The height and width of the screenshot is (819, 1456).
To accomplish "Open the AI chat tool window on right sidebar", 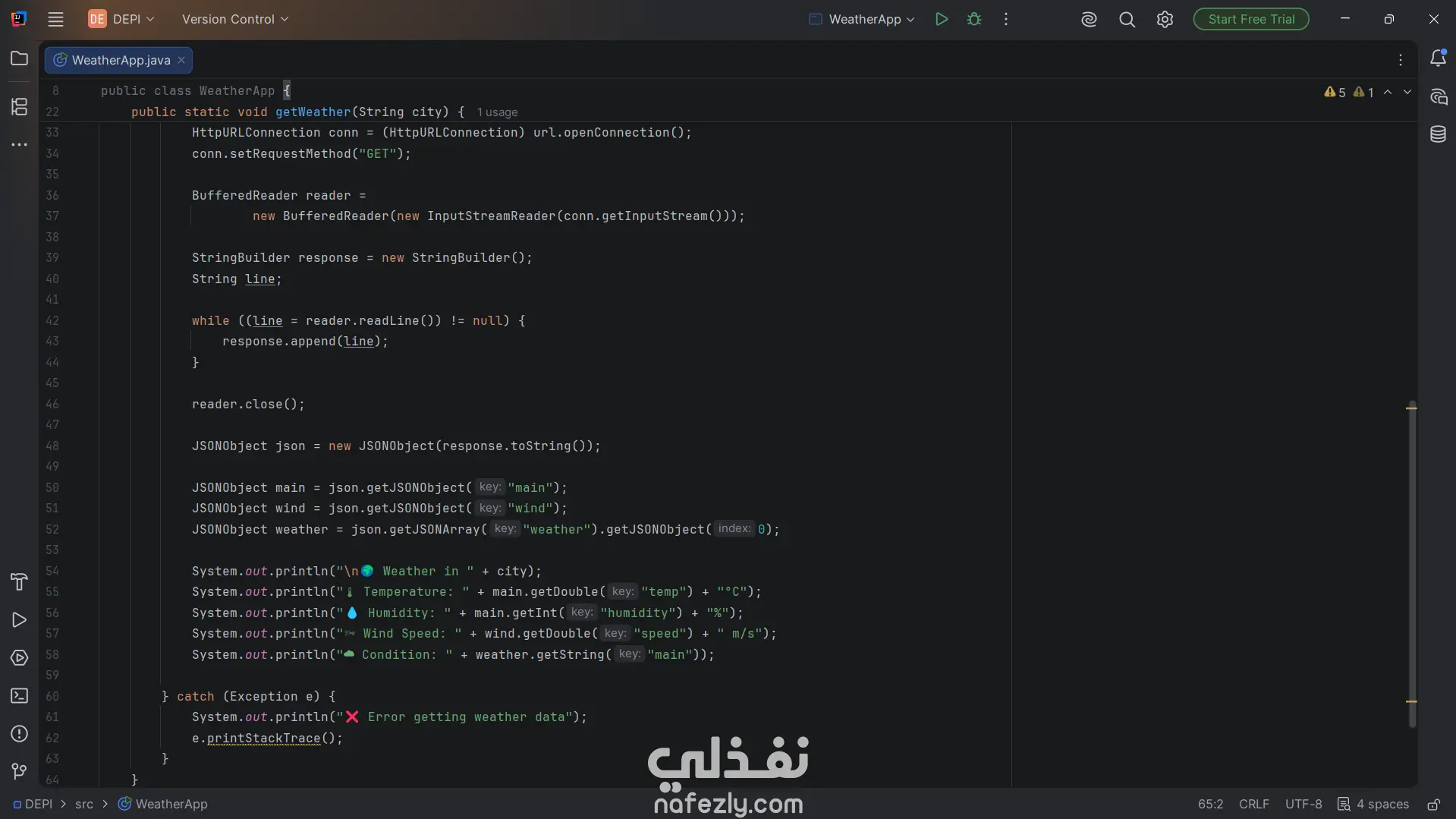I will click(x=1438, y=96).
